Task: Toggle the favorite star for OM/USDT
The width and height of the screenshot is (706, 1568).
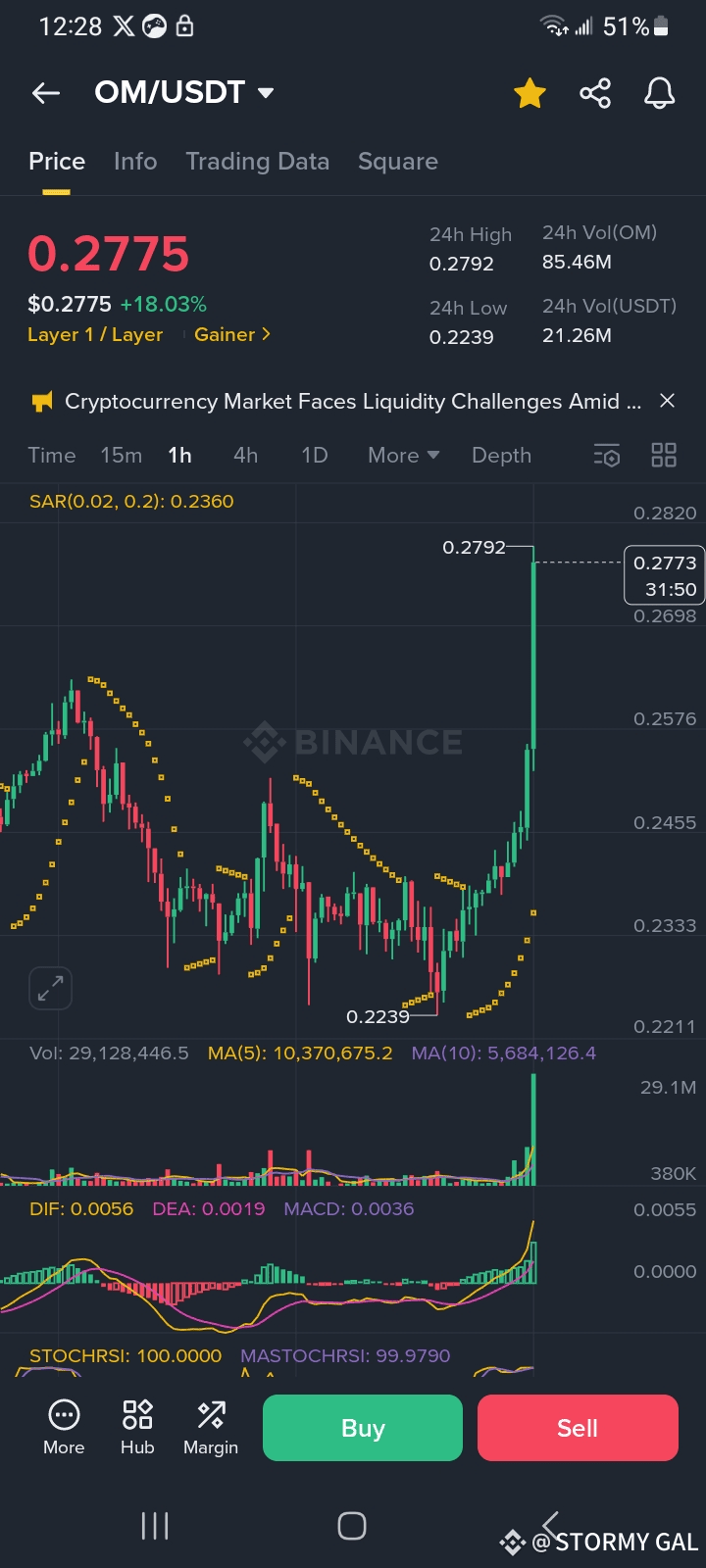Action: (x=529, y=93)
